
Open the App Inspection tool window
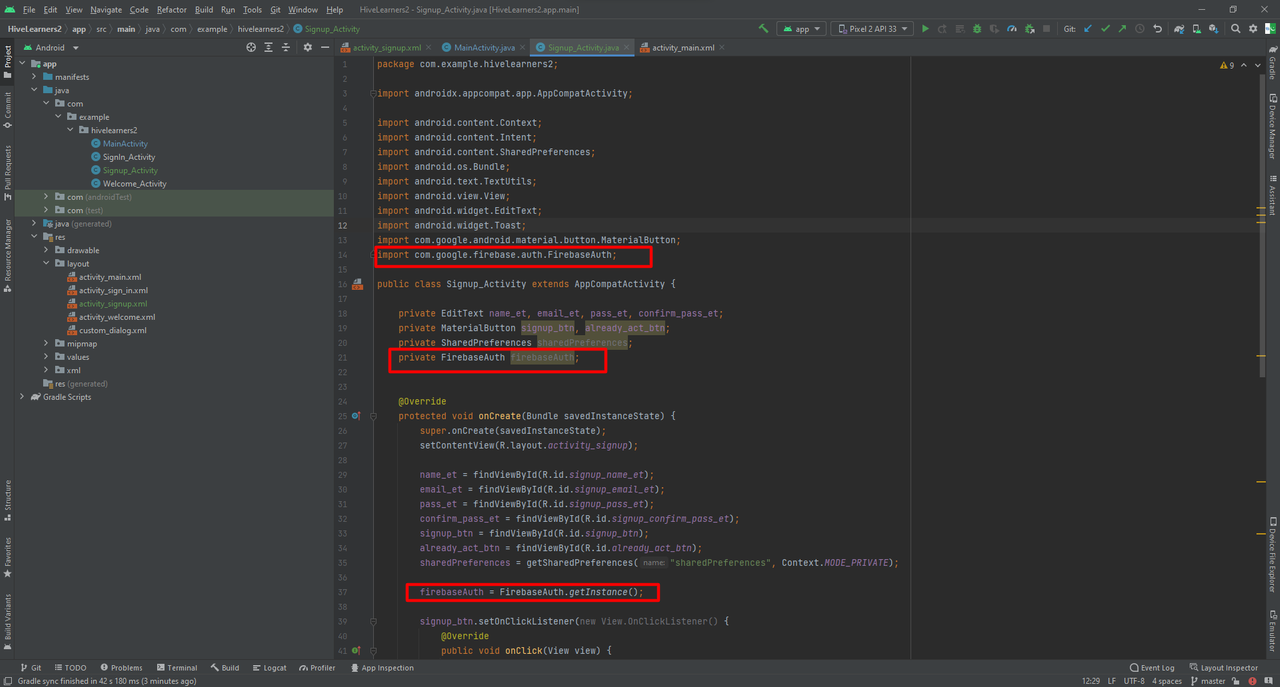[x=381, y=668]
